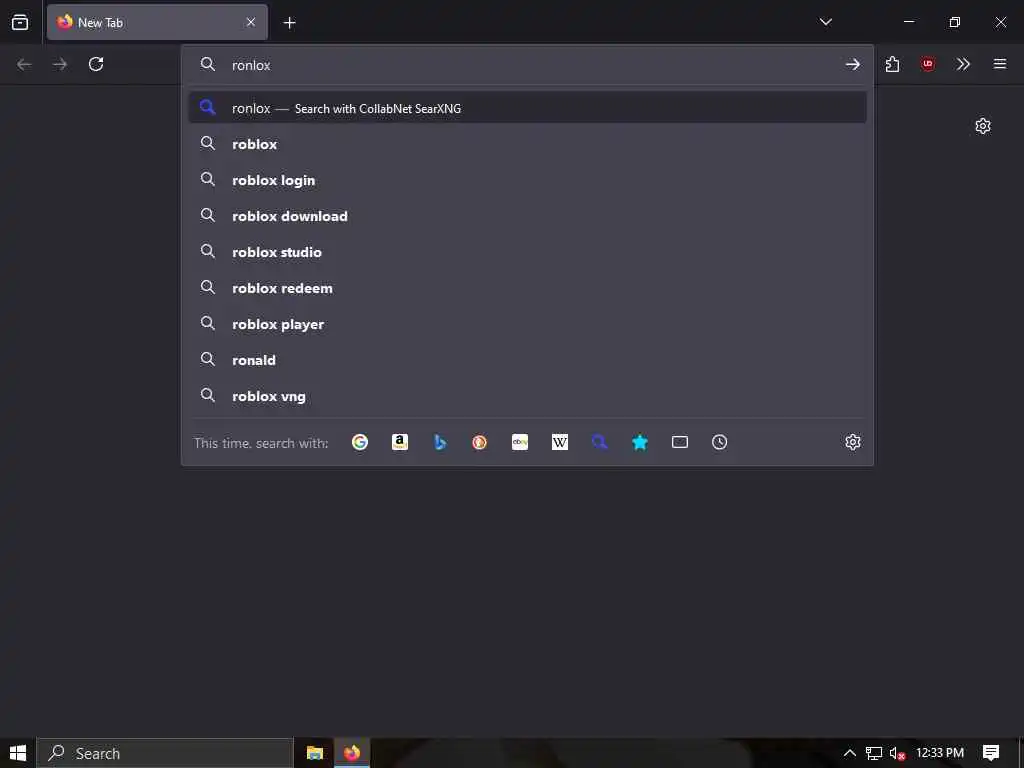Select the 'roblox redeem' suggestion

[528, 288]
